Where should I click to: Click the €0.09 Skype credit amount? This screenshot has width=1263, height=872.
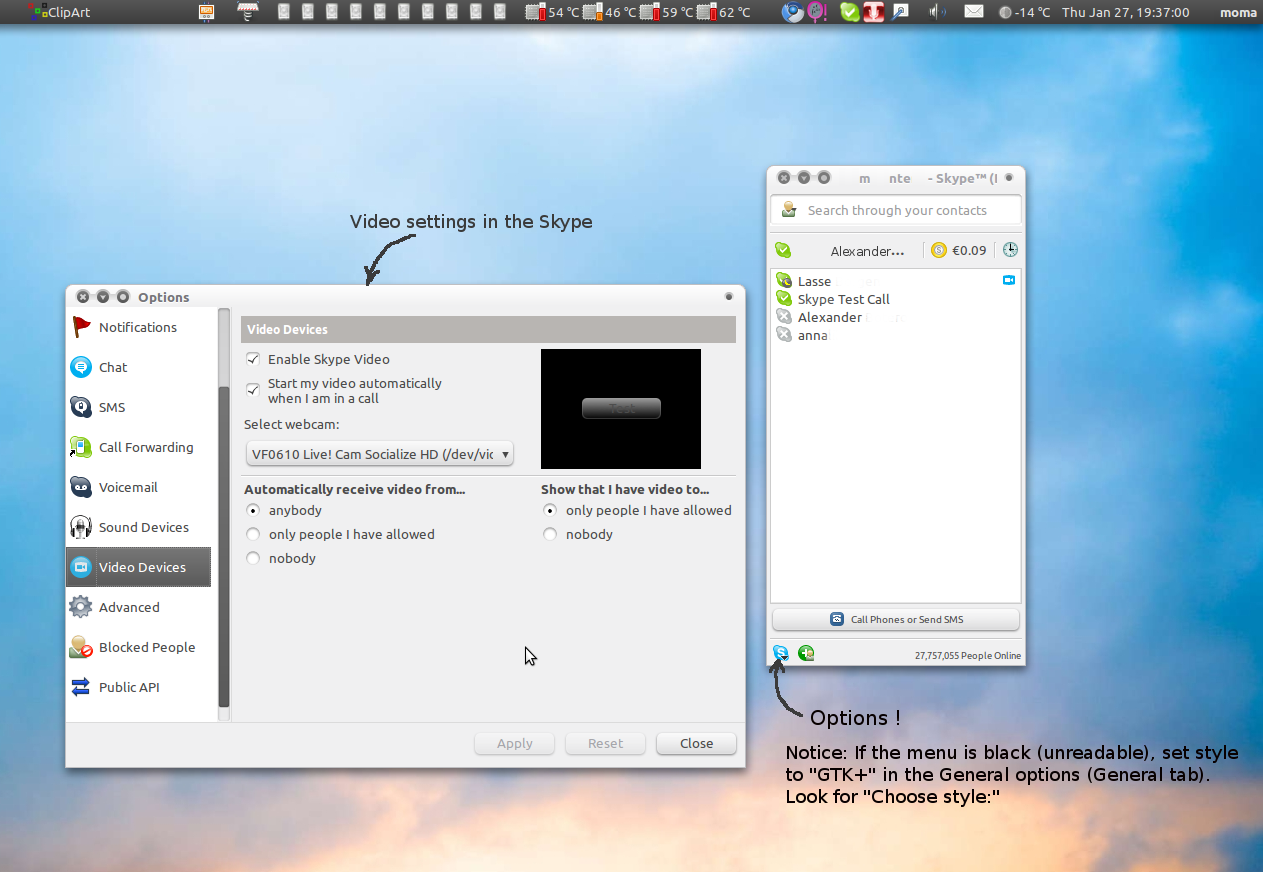(968, 251)
